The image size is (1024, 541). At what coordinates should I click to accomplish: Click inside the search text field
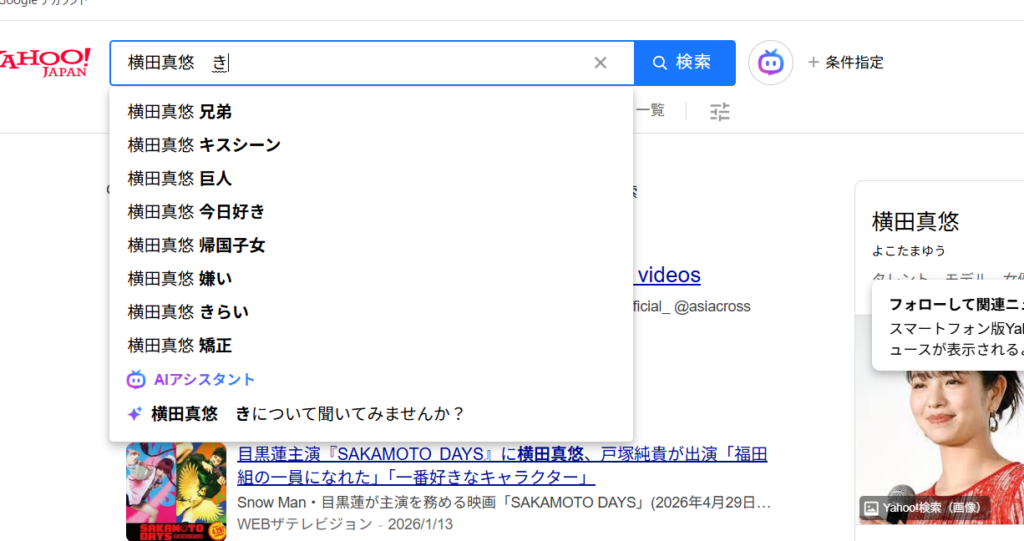(400, 63)
